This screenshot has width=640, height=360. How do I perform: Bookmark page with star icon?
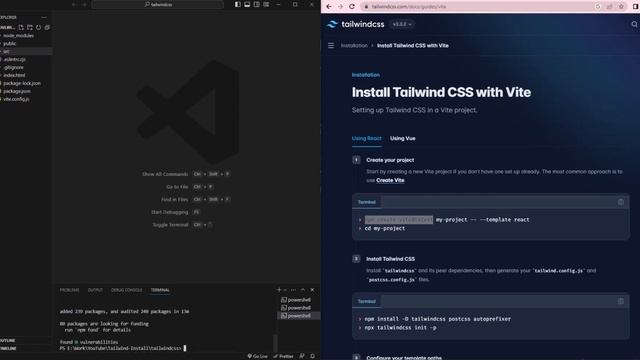coord(621,7)
